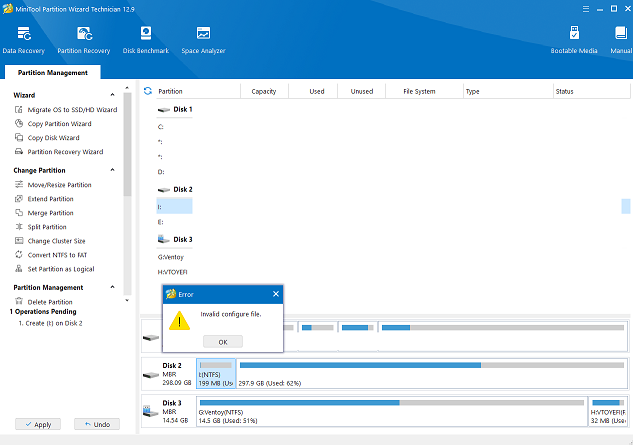Start the Migrate OS to SSD/HD Wizard
The image size is (633, 445).
(x=72, y=109)
